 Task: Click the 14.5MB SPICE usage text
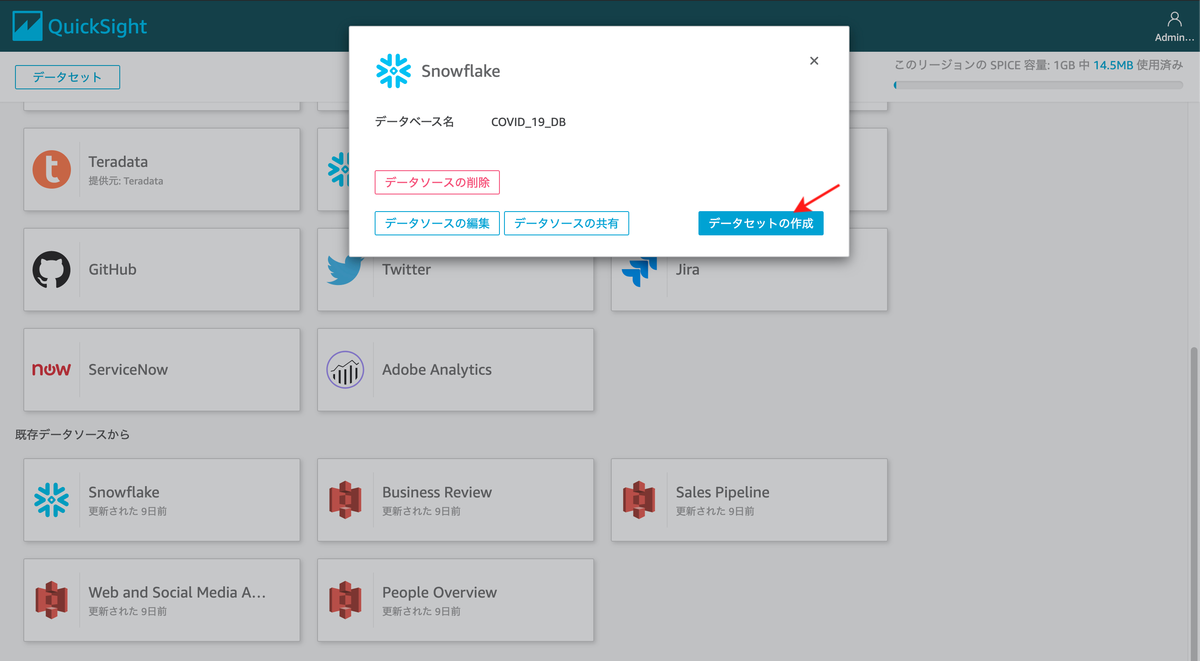pyautogui.click(x=1113, y=65)
